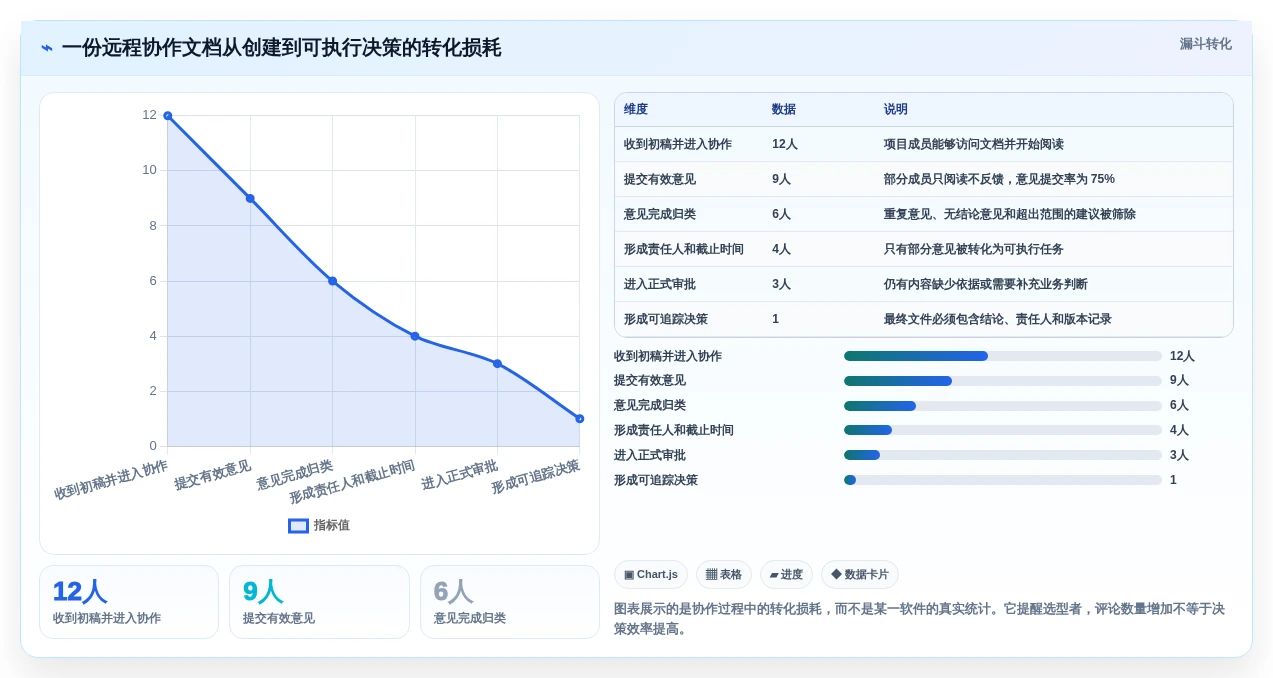Click x-axis label 提交有效意见 on chart
This screenshot has height=678, width=1273.
[213, 475]
